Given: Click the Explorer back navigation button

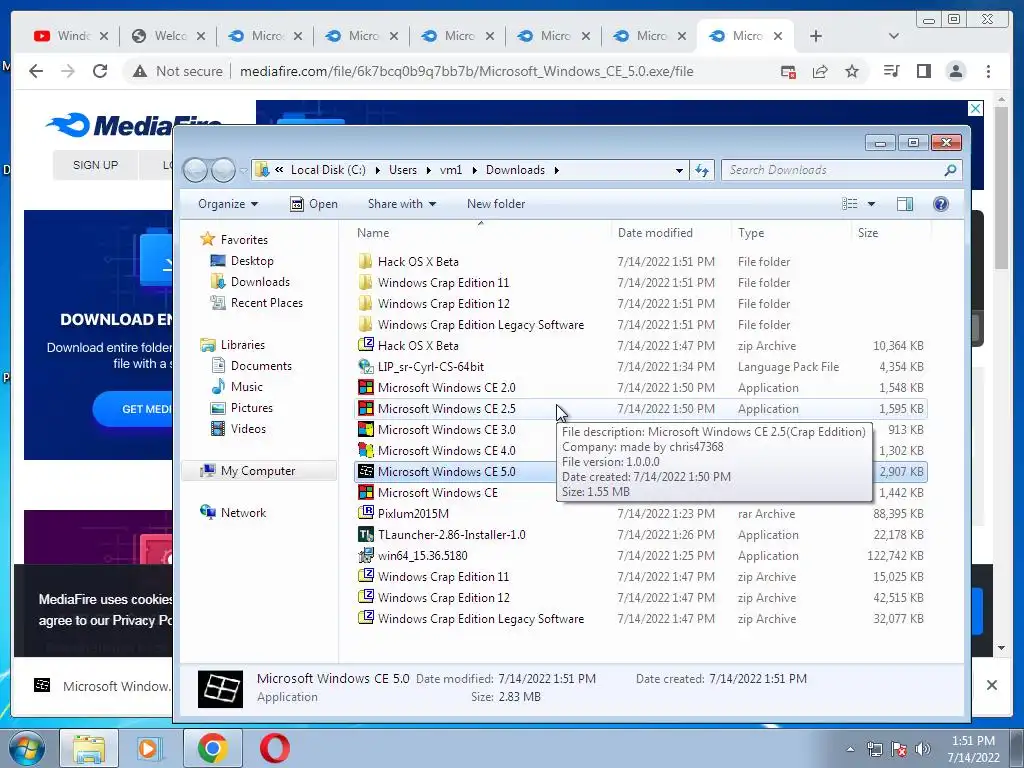Looking at the screenshot, I should [195, 170].
